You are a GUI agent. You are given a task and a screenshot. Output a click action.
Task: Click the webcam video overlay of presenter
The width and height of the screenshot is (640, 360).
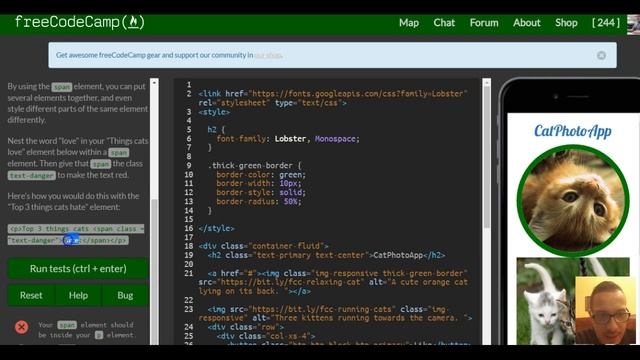pos(605,310)
